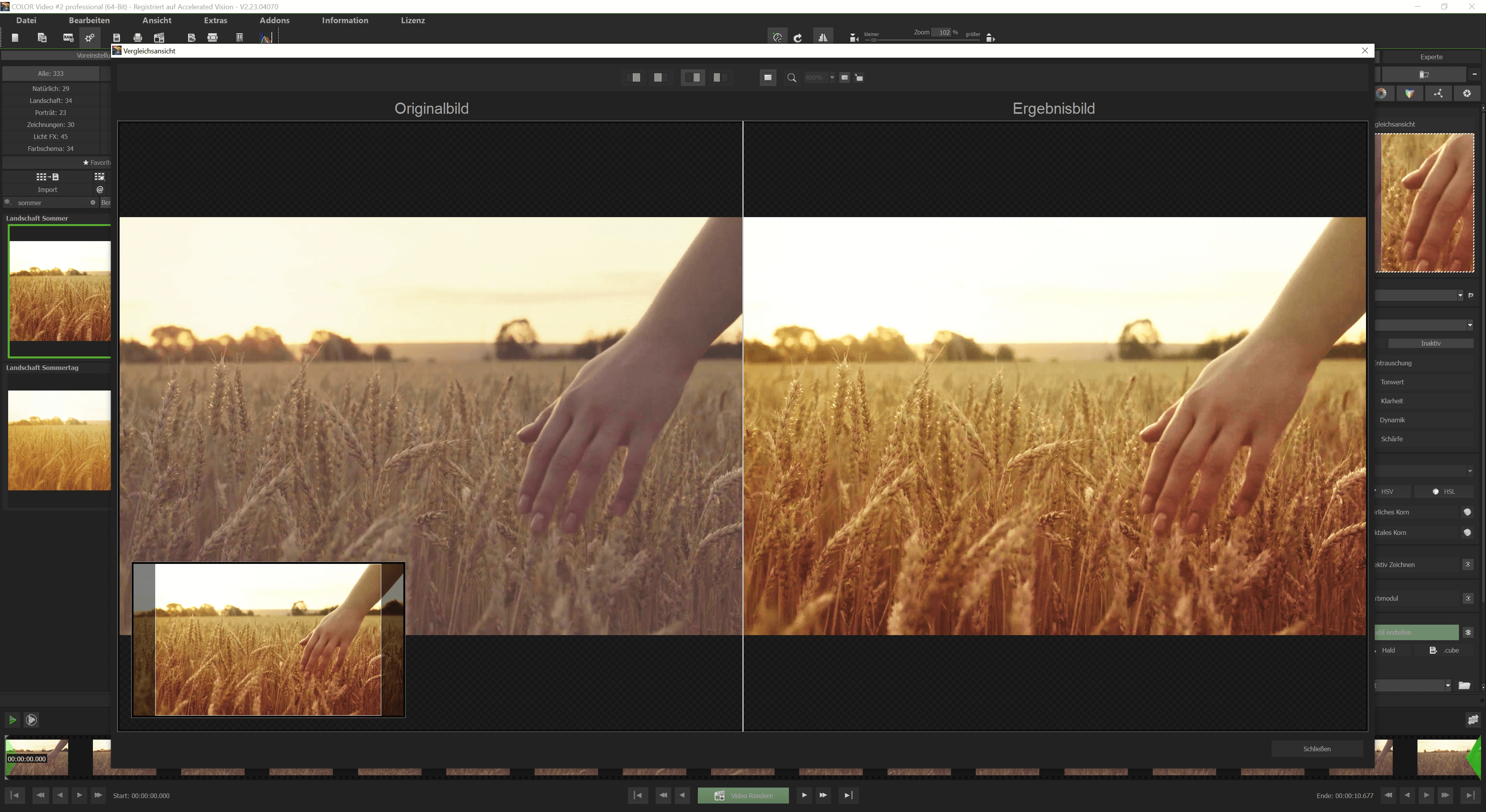Toggle the side-by-side comparison layout
The image size is (1486, 812).
point(693,77)
